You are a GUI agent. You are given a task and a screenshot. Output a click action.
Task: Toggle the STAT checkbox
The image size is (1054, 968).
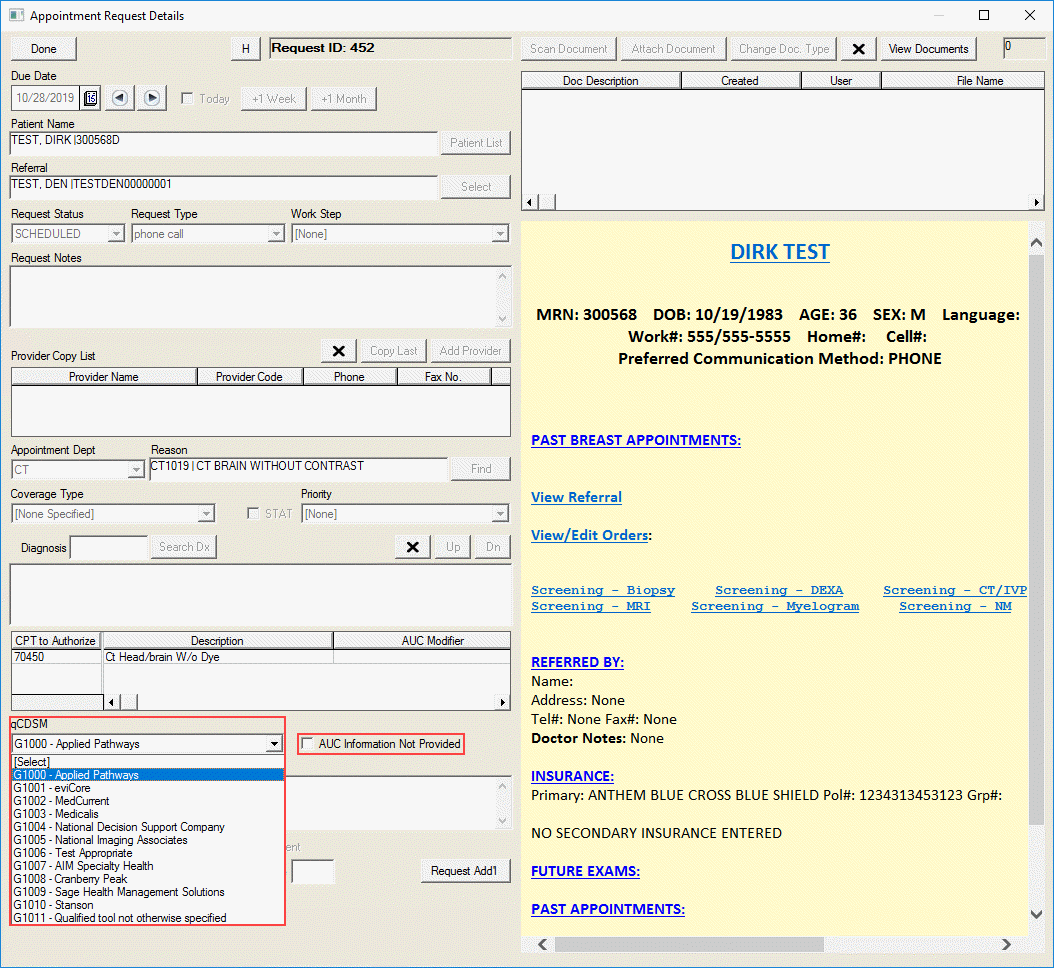click(x=254, y=514)
